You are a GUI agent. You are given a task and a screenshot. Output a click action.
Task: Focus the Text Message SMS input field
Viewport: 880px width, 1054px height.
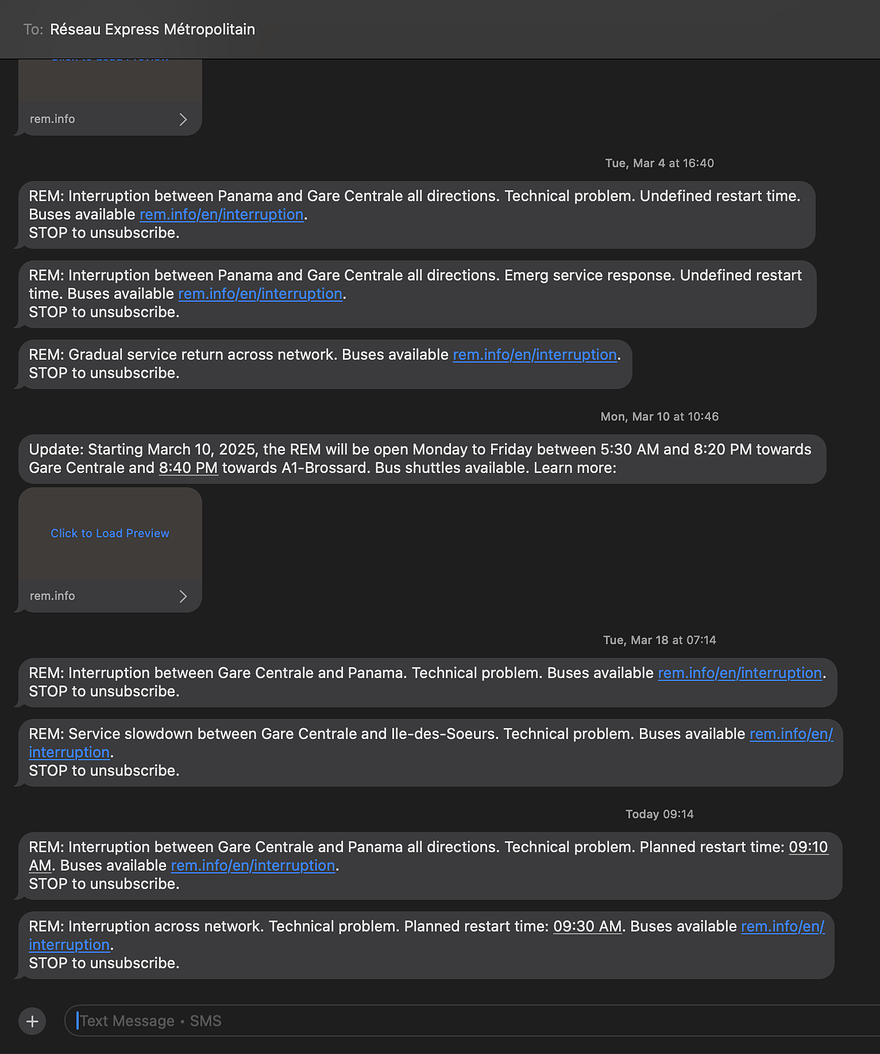pyautogui.click(x=470, y=1021)
